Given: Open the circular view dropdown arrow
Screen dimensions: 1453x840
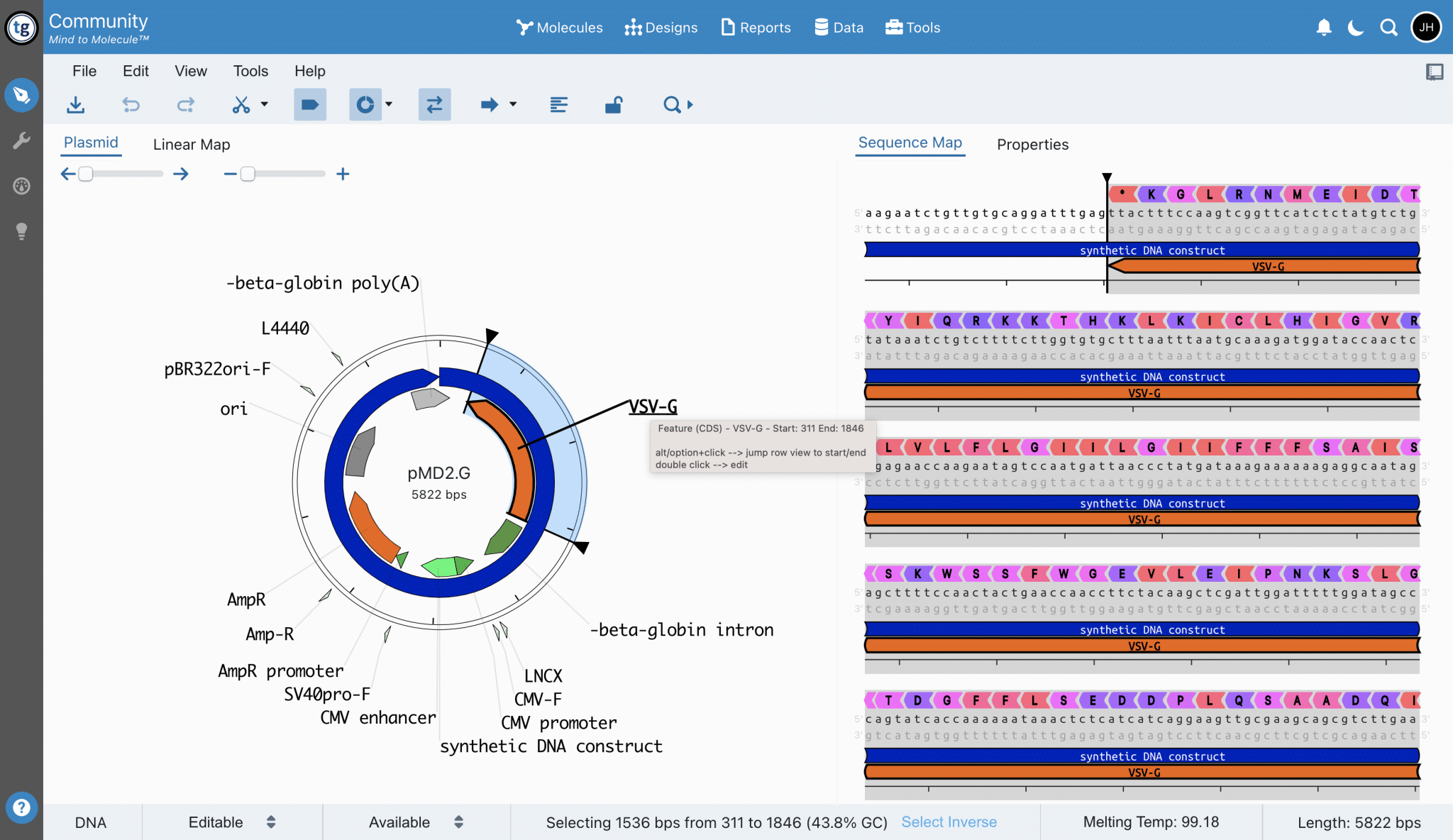Looking at the screenshot, I should pos(389,104).
